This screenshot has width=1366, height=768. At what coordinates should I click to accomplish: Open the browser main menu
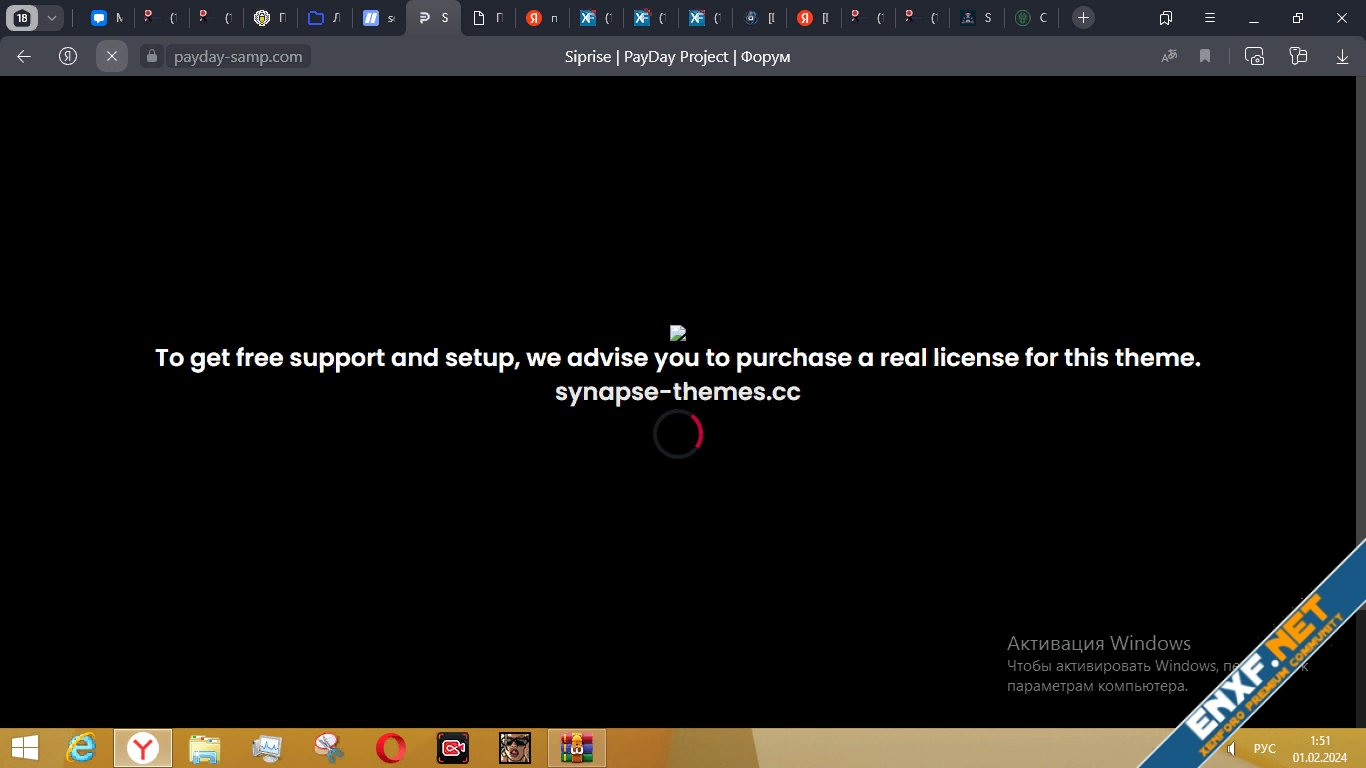1210,18
